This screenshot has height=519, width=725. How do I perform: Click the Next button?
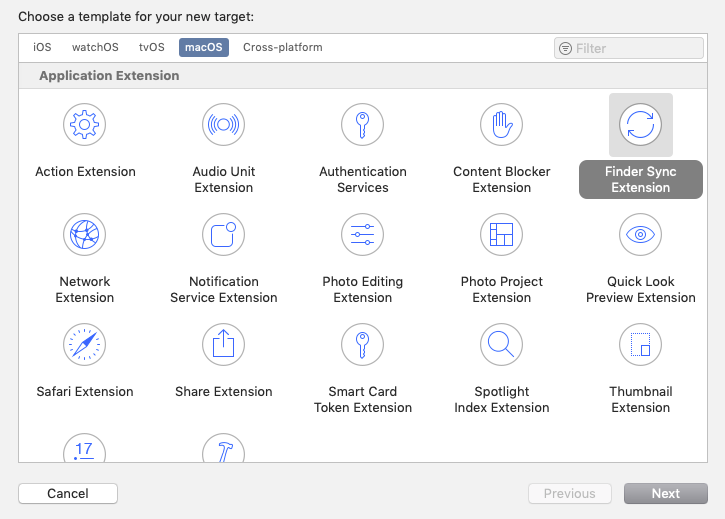(665, 493)
